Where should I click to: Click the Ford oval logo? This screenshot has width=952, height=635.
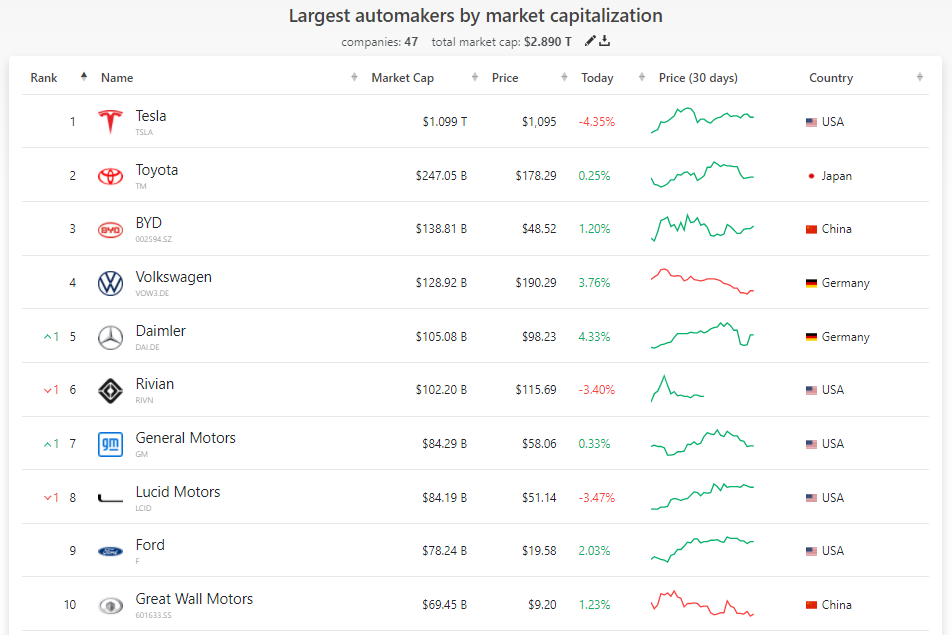pos(110,551)
